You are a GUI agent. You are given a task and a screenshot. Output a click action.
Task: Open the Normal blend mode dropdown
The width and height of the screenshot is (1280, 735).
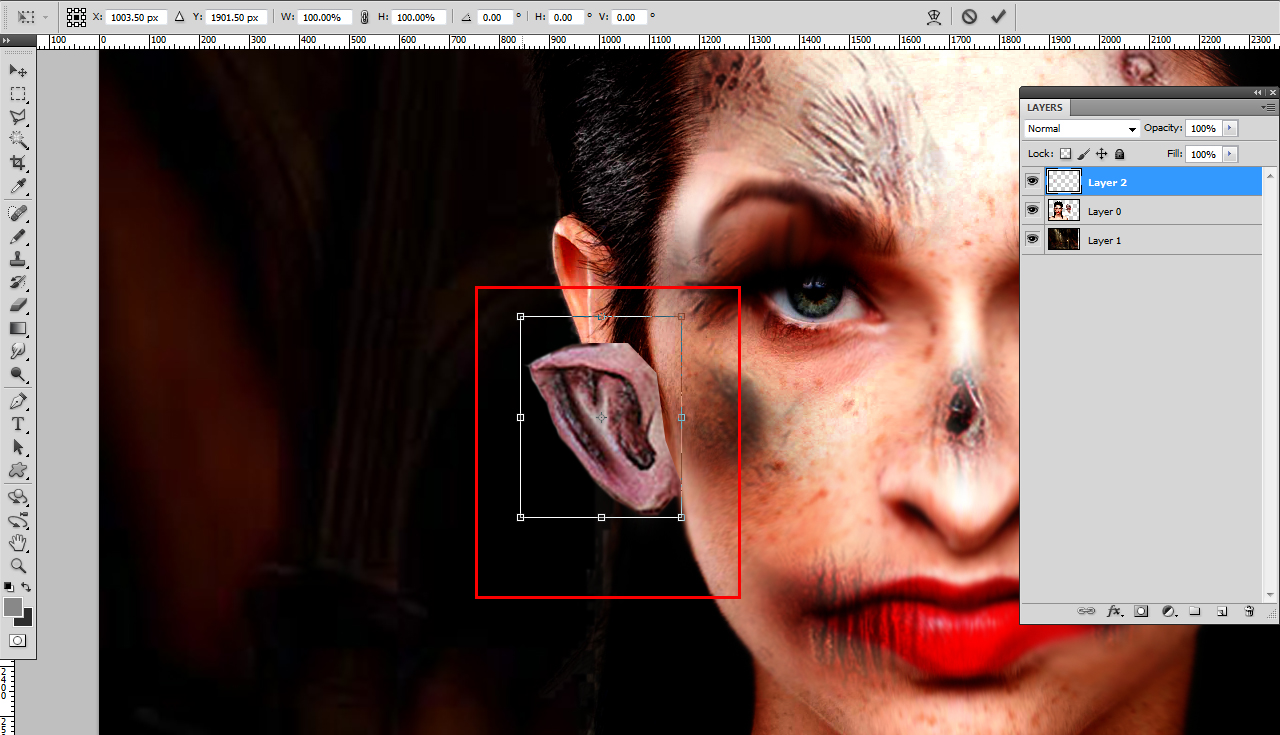click(x=1082, y=128)
